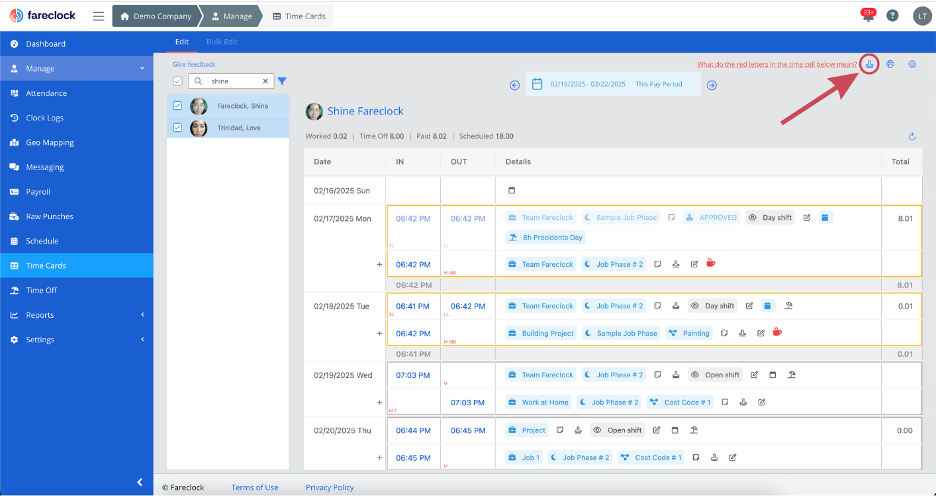This screenshot has width=936, height=496.
Task: Open Dashboard in the sidebar
Action: click(76, 44)
